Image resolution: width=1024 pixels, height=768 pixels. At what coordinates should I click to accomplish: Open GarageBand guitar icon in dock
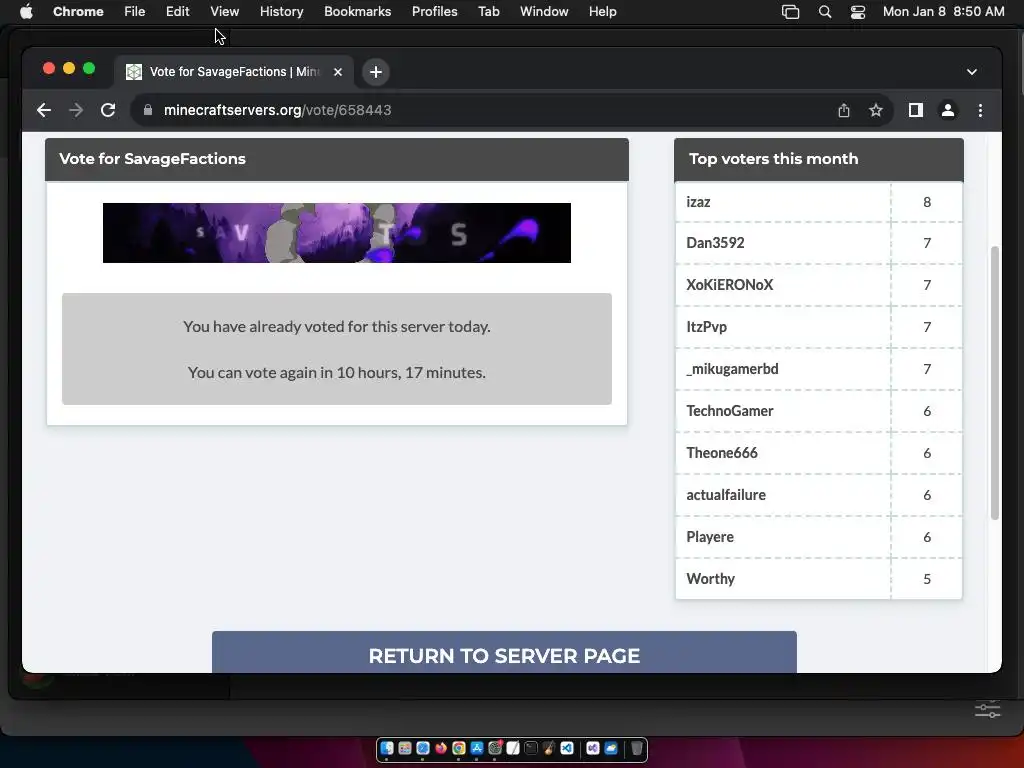tap(549, 748)
